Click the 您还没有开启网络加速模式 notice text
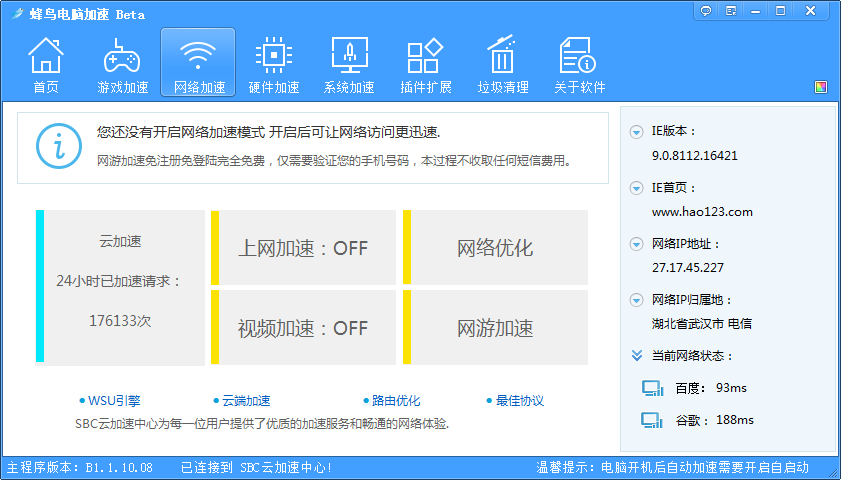The width and height of the screenshot is (841, 480). 268,132
